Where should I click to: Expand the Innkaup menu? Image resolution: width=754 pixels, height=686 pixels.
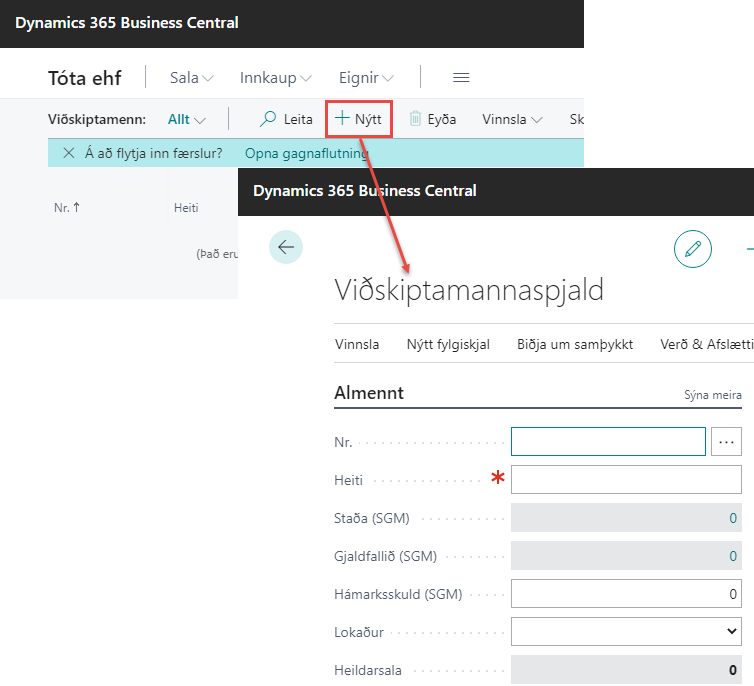(x=275, y=78)
